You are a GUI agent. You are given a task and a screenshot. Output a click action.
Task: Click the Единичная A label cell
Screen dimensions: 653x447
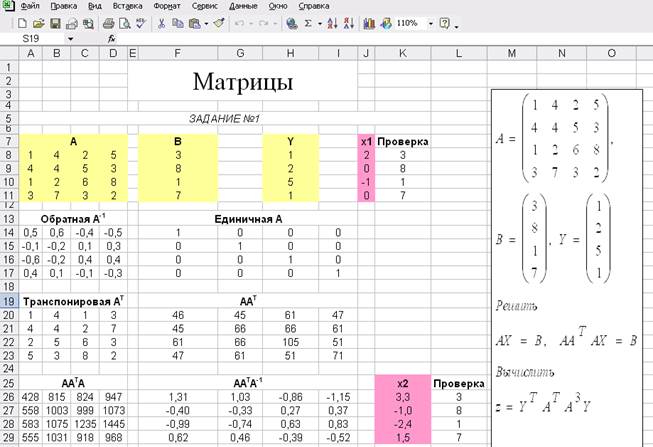(248, 219)
